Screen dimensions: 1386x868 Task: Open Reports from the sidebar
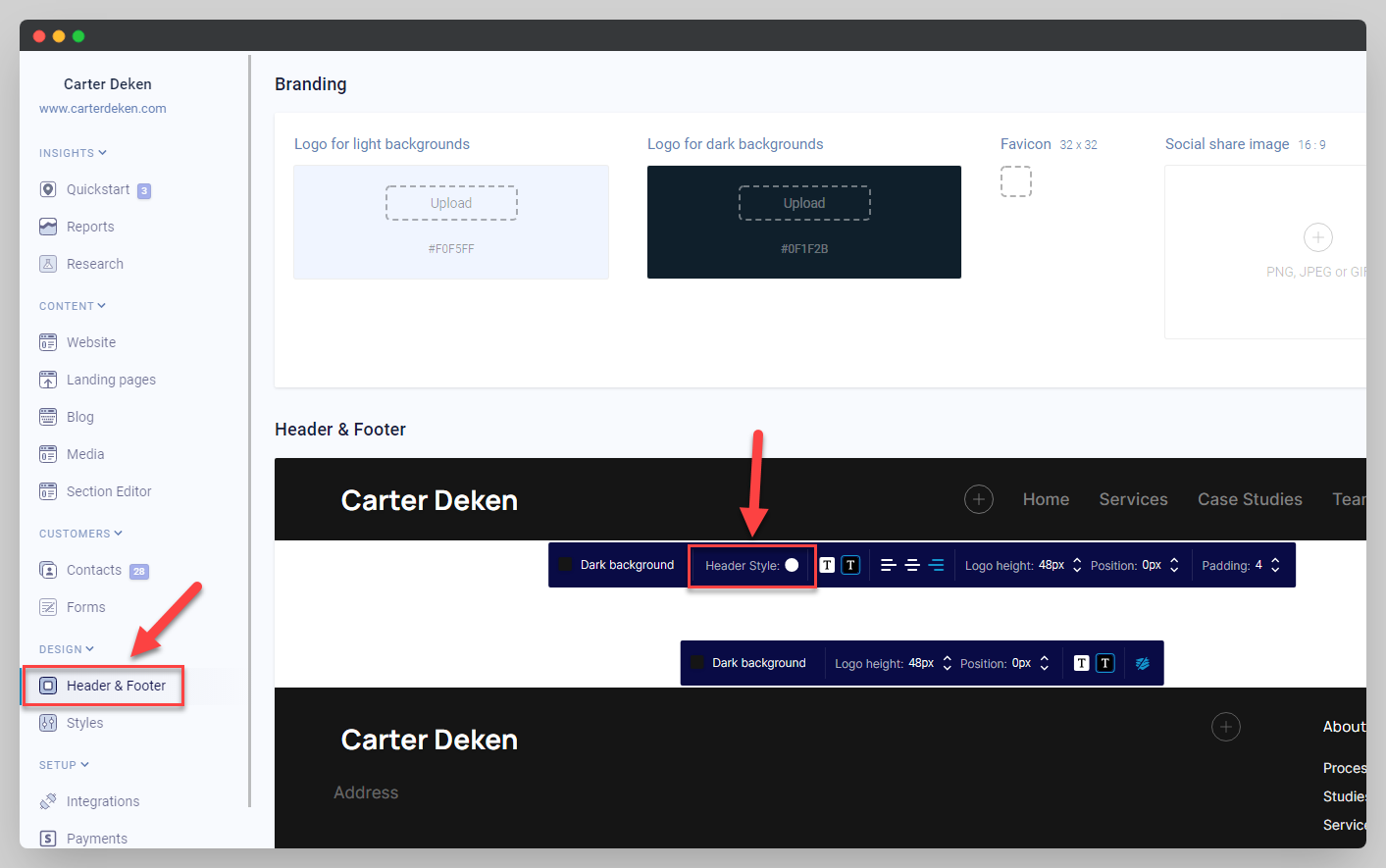coord(90,227)
